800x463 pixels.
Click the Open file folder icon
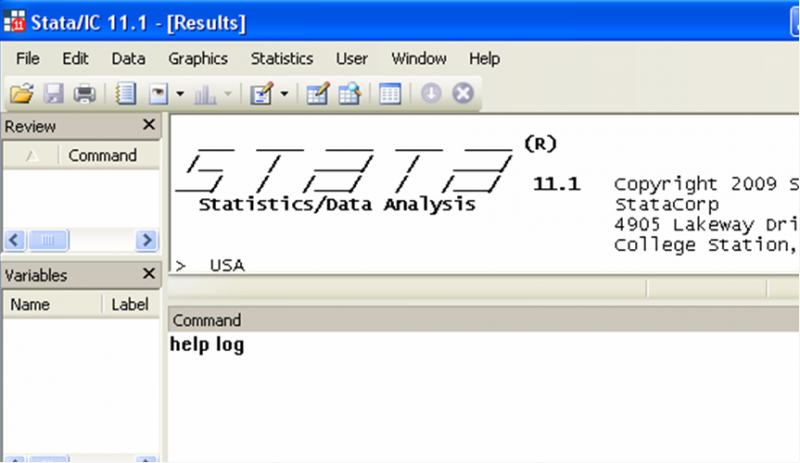coord(21,94)
